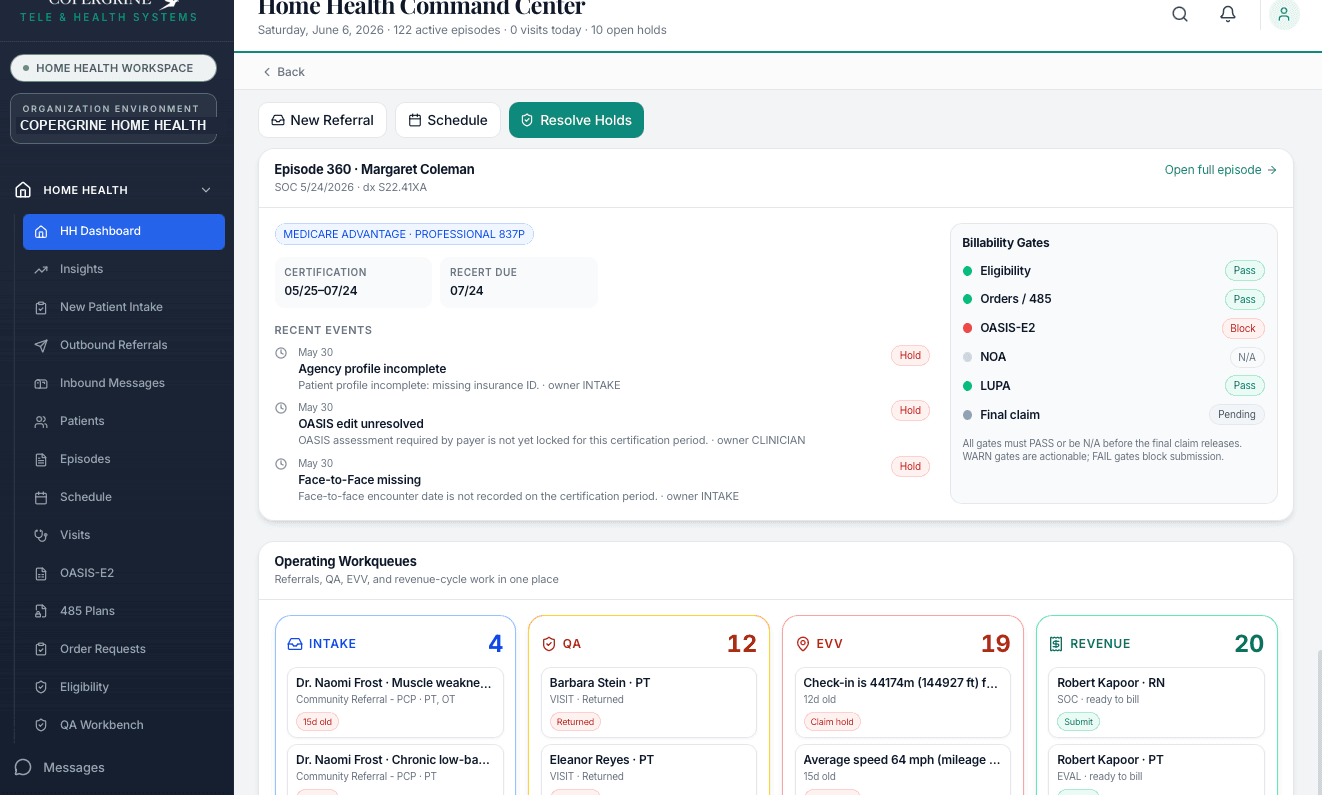Screen dimensions: 1322x795
Task: Open Average speed 64 mph EVV card
Action: [903, 770]
